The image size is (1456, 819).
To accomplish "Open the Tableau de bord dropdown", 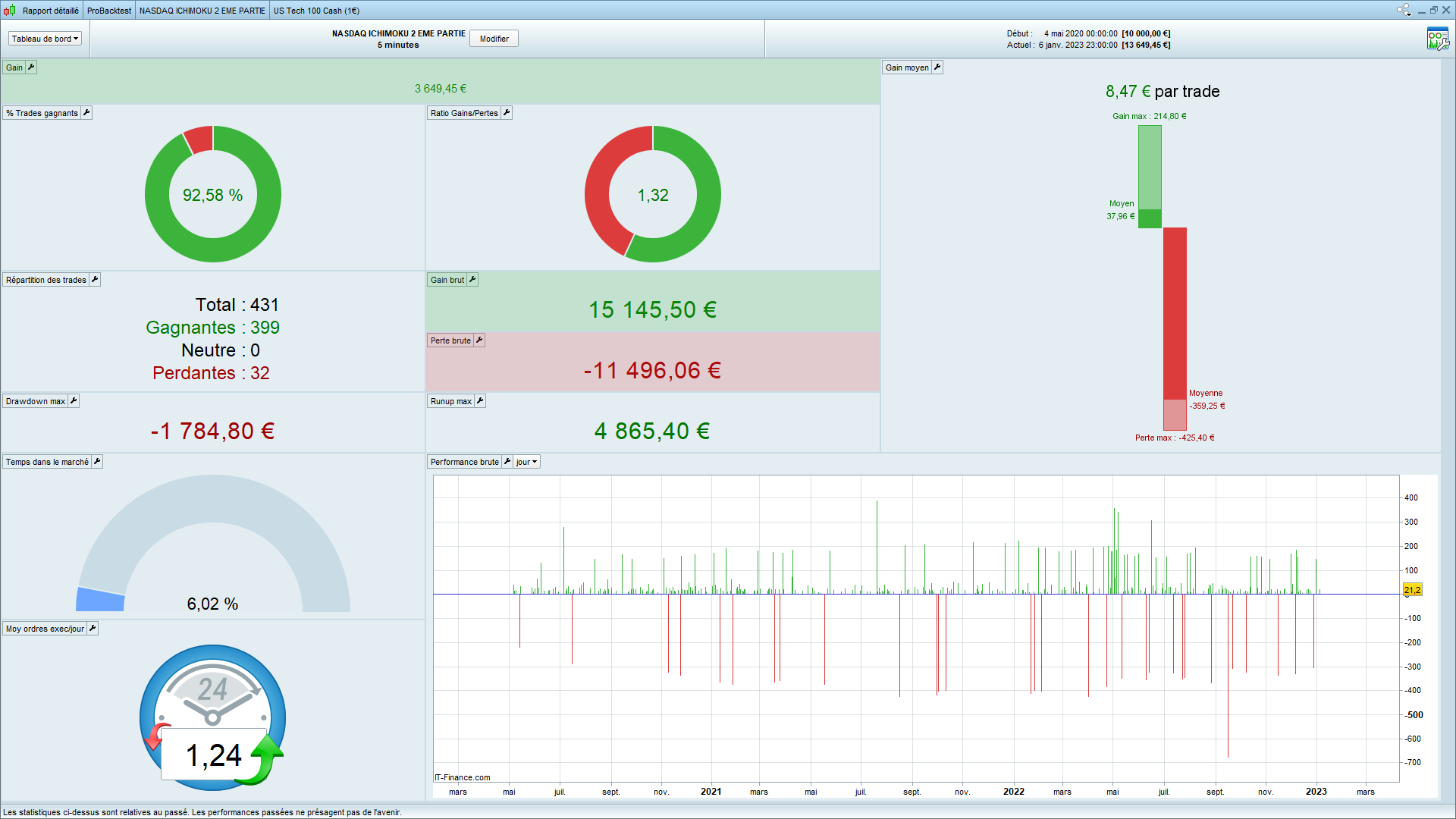I will click(45, 39).
